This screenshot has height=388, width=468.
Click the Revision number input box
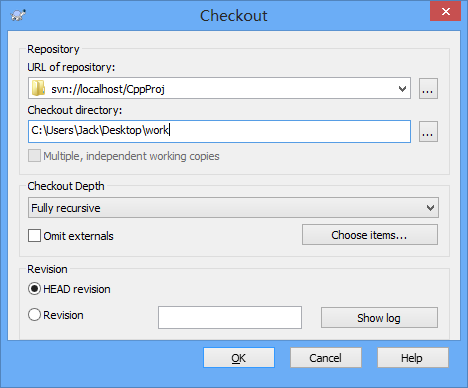(230, 318)
